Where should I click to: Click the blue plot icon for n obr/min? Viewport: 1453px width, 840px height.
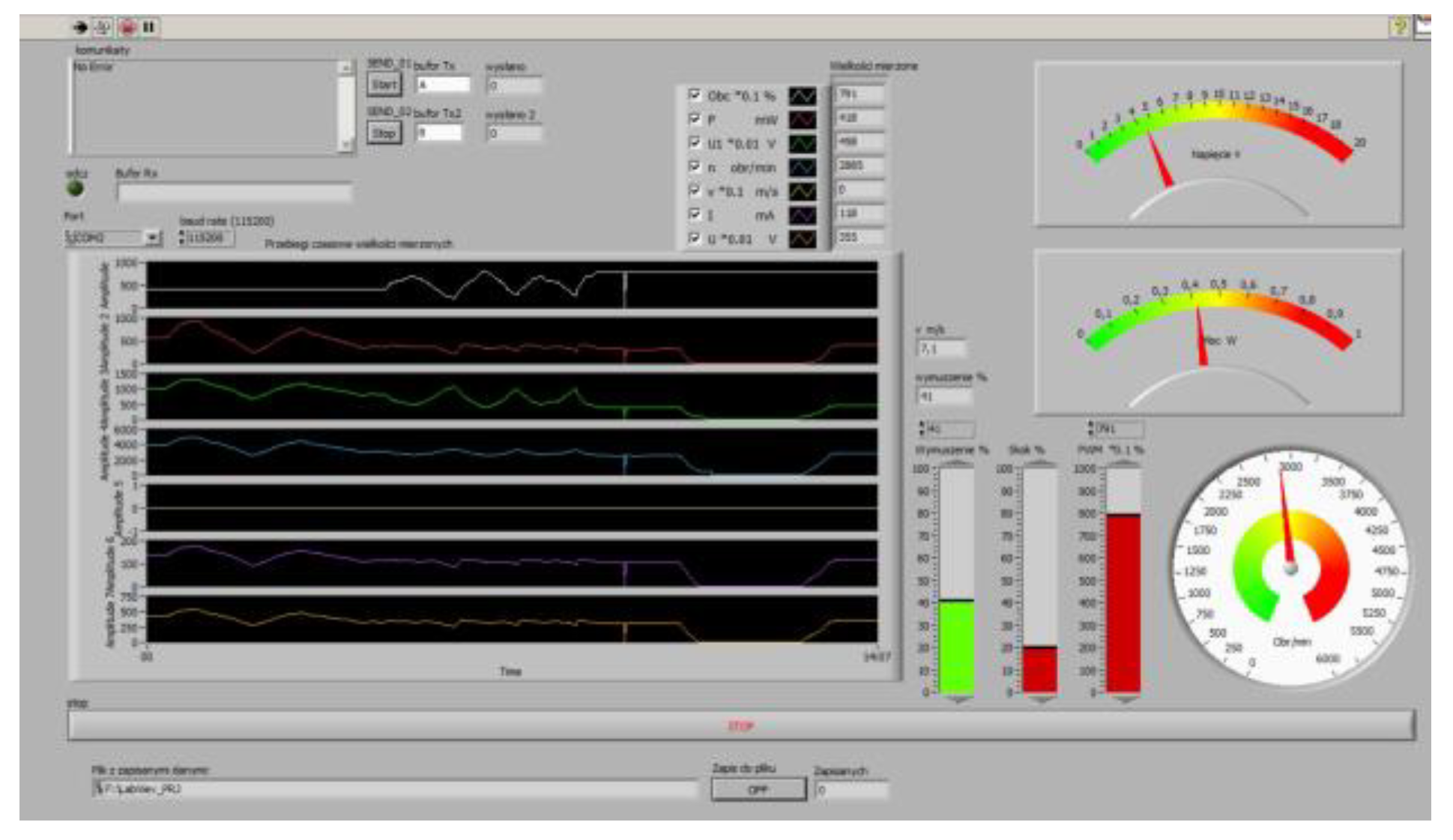(803, 168)
